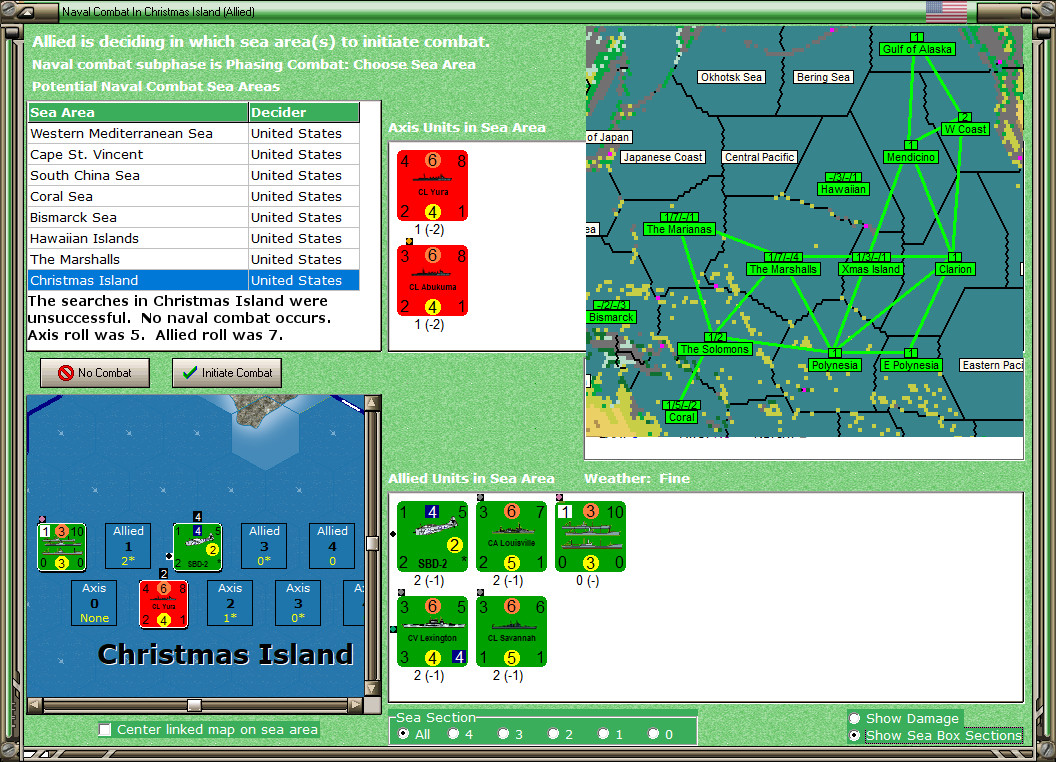The image size is (1056, 762).
Task: Click the Decider column header
Action: point(304,113)
